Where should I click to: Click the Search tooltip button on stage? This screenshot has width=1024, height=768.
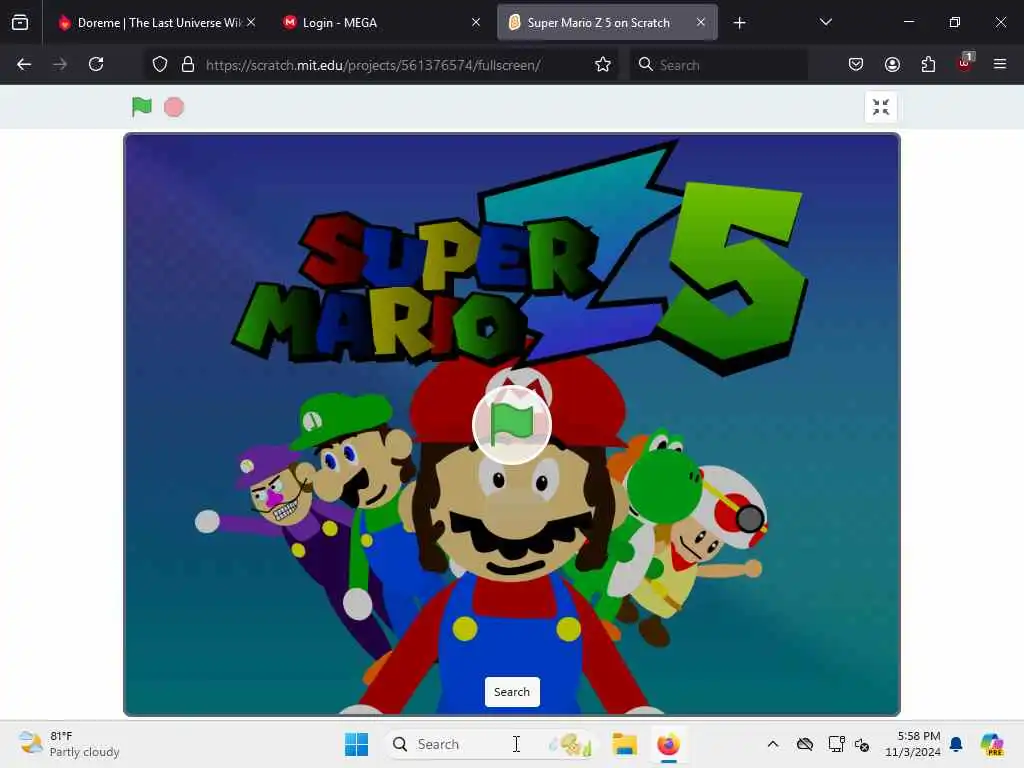[x=512, y=692]
